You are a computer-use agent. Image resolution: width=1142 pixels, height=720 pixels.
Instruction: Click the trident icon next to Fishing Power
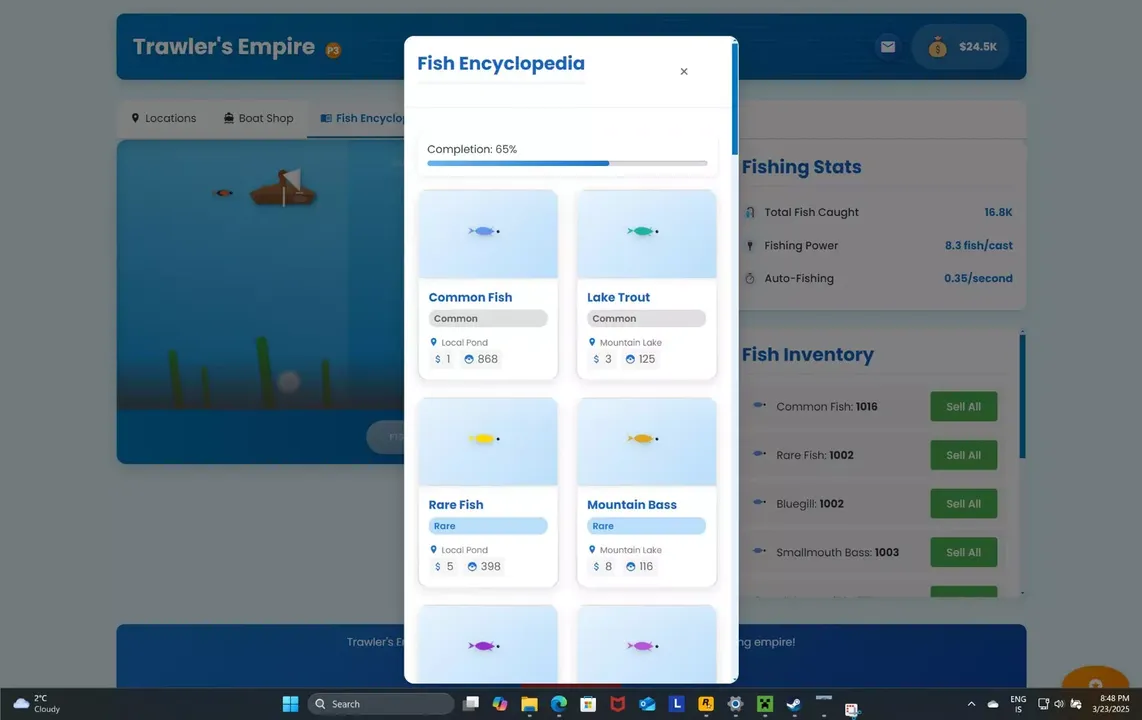(x=750, y=245)
